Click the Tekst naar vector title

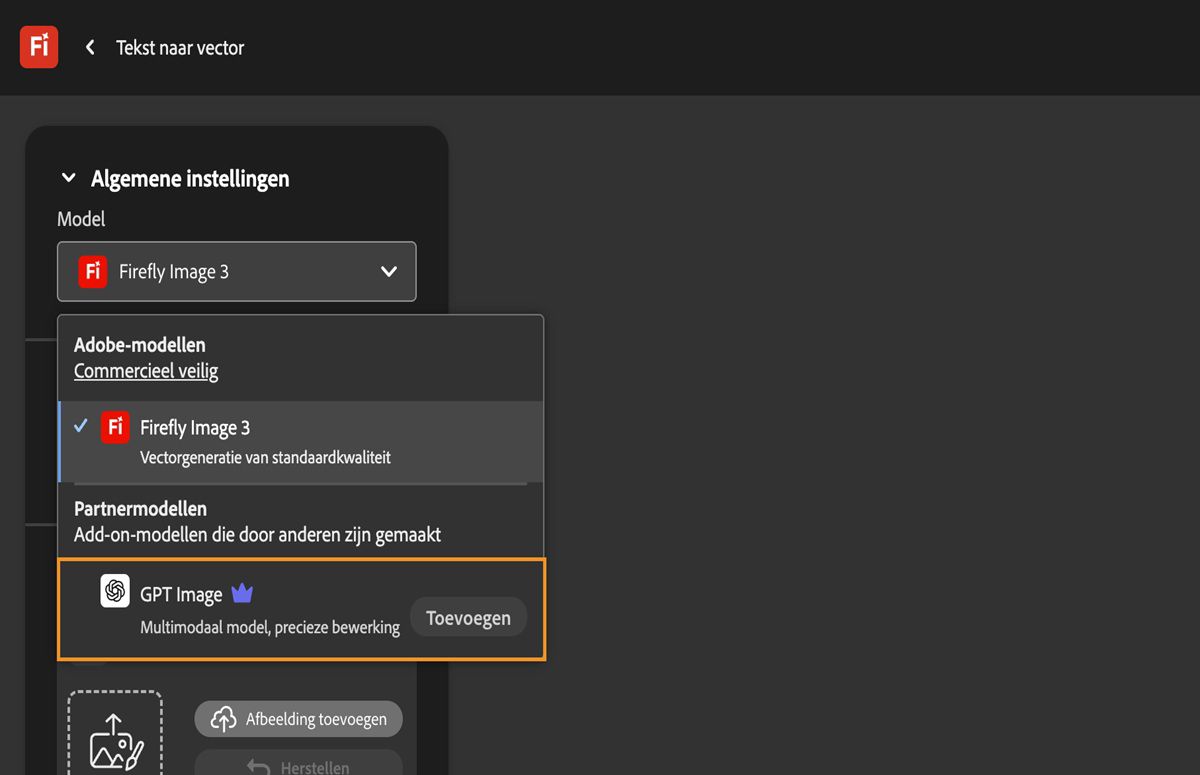pyautogui.click(x=180, y=47)
